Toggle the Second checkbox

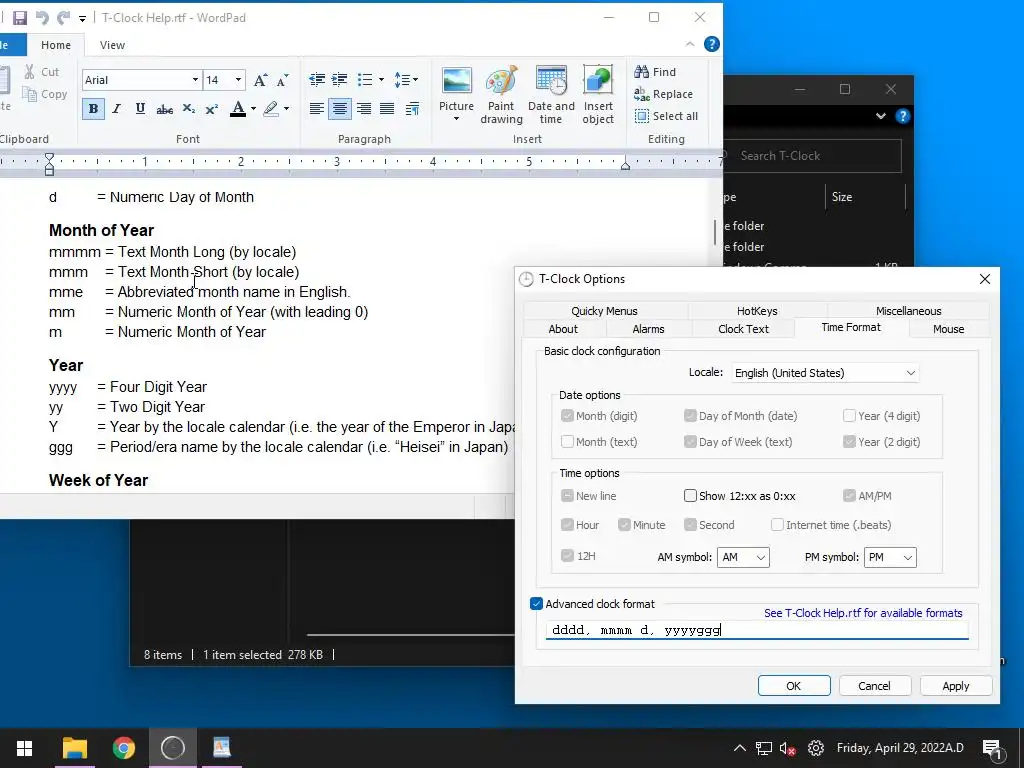(x=690, y=525)
